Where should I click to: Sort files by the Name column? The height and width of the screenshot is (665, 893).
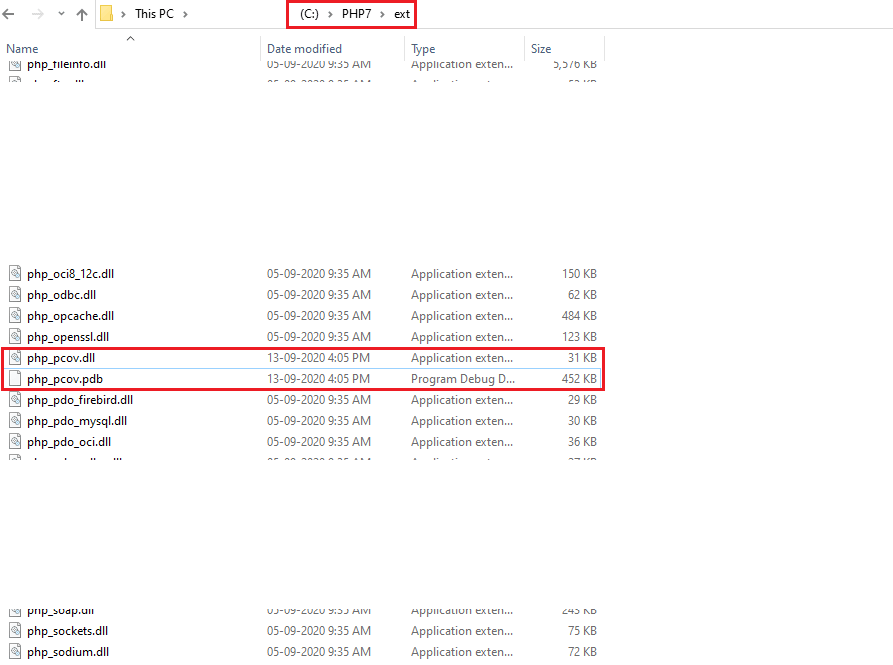[x=22, y=49]
